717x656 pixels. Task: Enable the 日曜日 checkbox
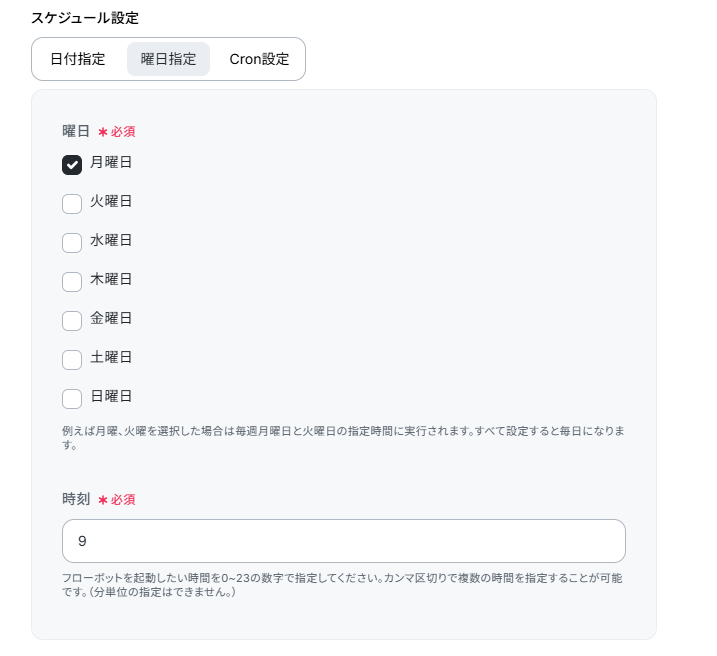click(x=72, y=399)
